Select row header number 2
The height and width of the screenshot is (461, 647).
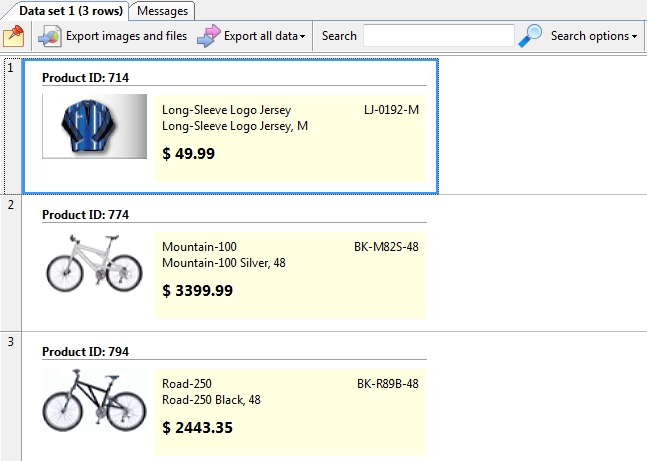coord(11,204)
